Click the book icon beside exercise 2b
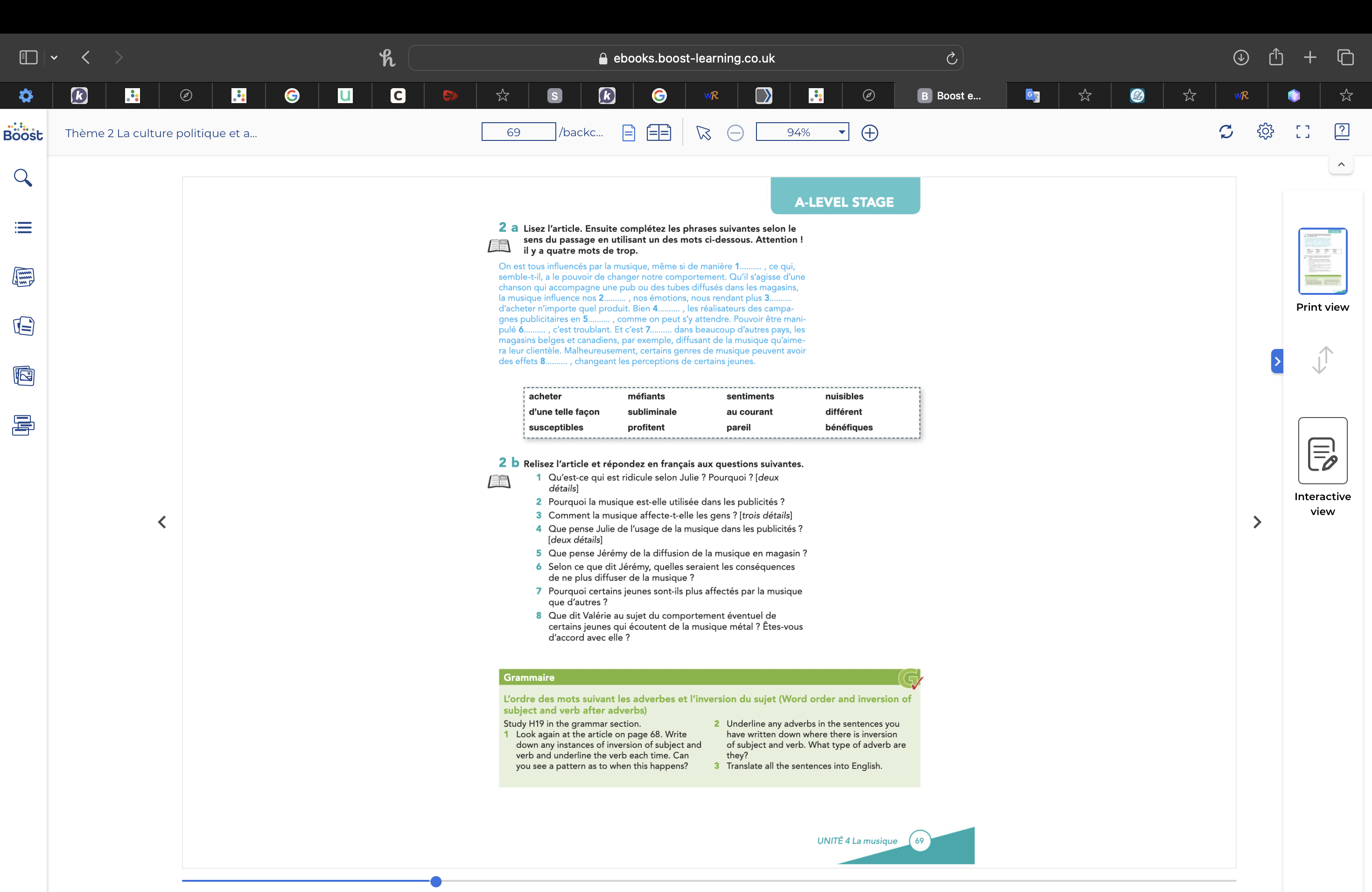This screenshot has width=1372, height=892. 499,481
